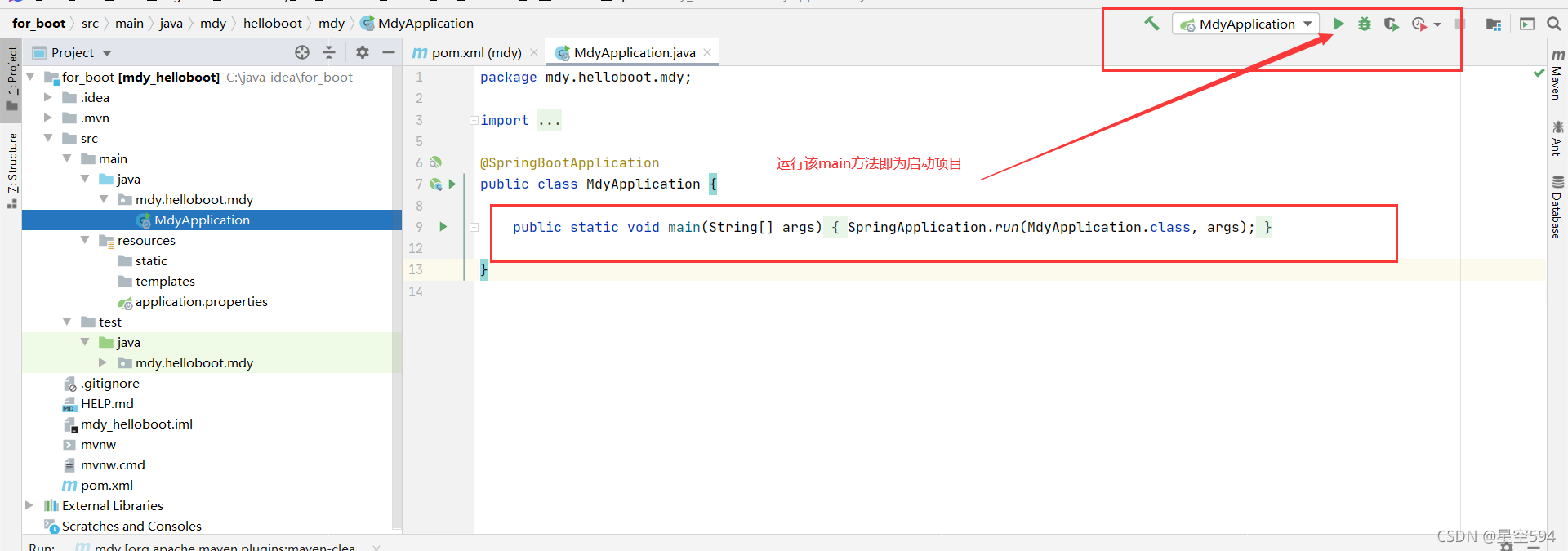This screenshot has height=551, width=1568.
Task: Collapse the test folder arrow
Action: coord(67,322)
